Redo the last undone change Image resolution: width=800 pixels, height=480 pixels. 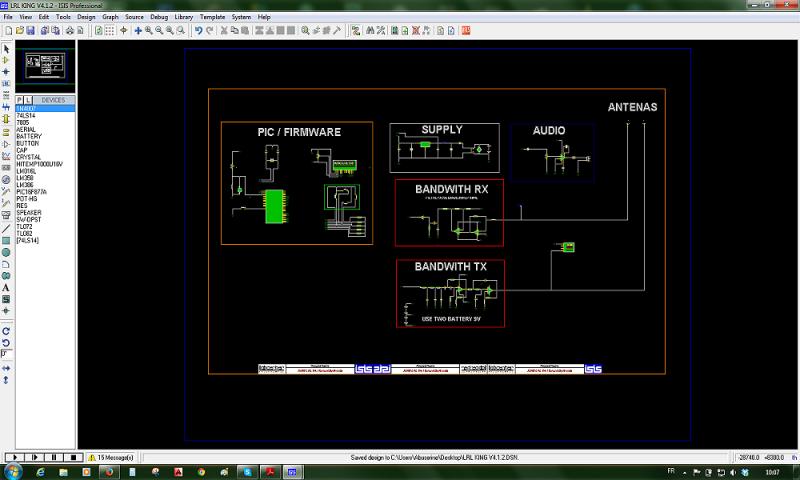tap(209, 31)
